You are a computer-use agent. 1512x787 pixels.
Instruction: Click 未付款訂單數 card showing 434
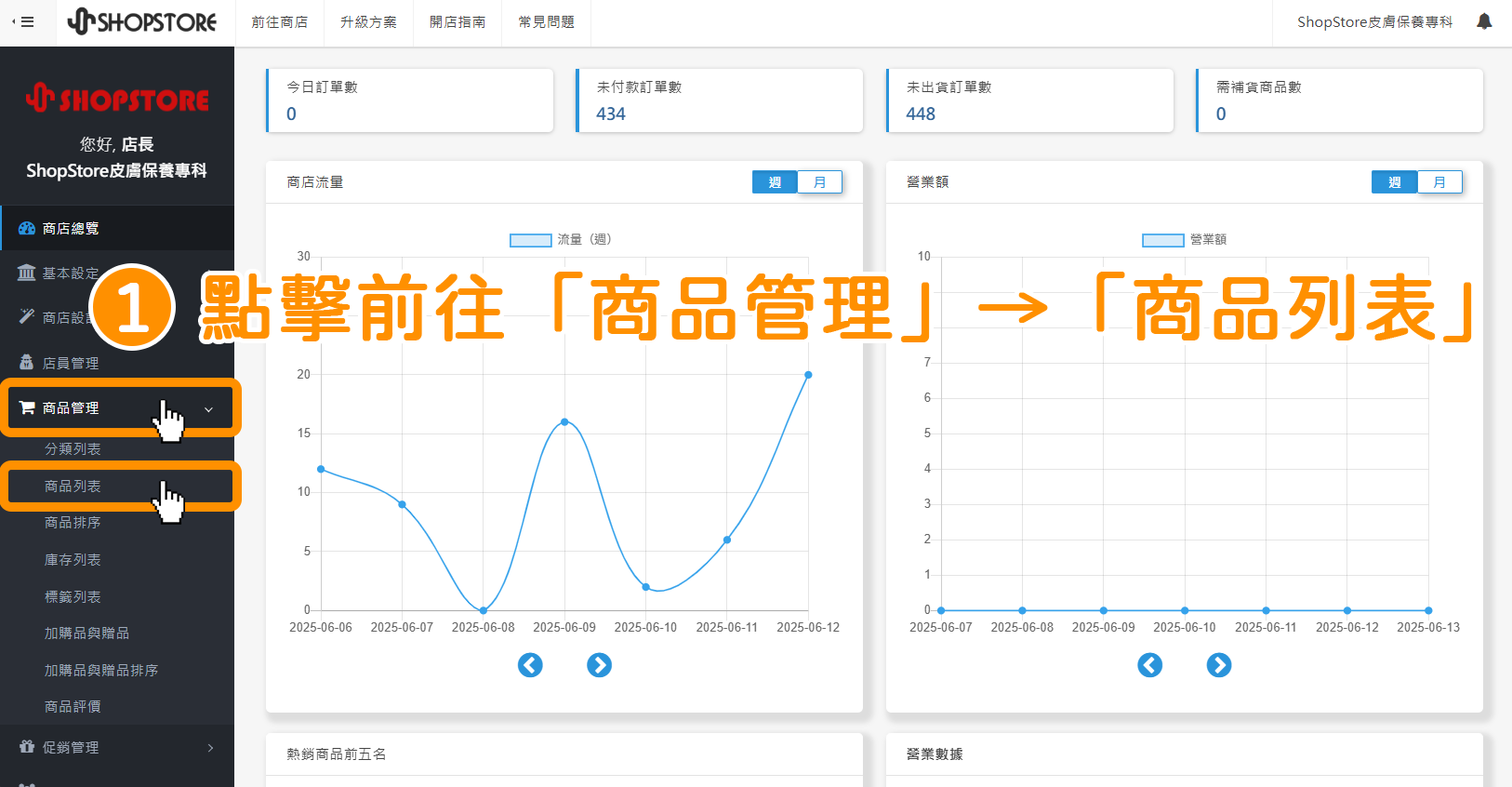tap(720, 100)
